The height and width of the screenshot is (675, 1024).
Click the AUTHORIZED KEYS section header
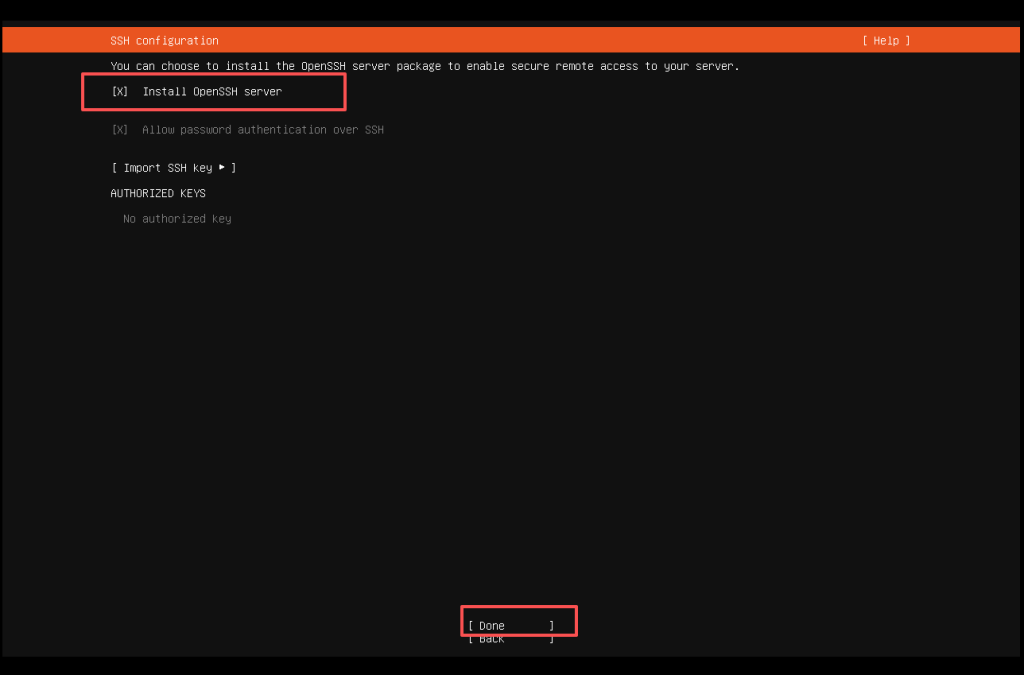pyautogui.click(x=158, y=192)
